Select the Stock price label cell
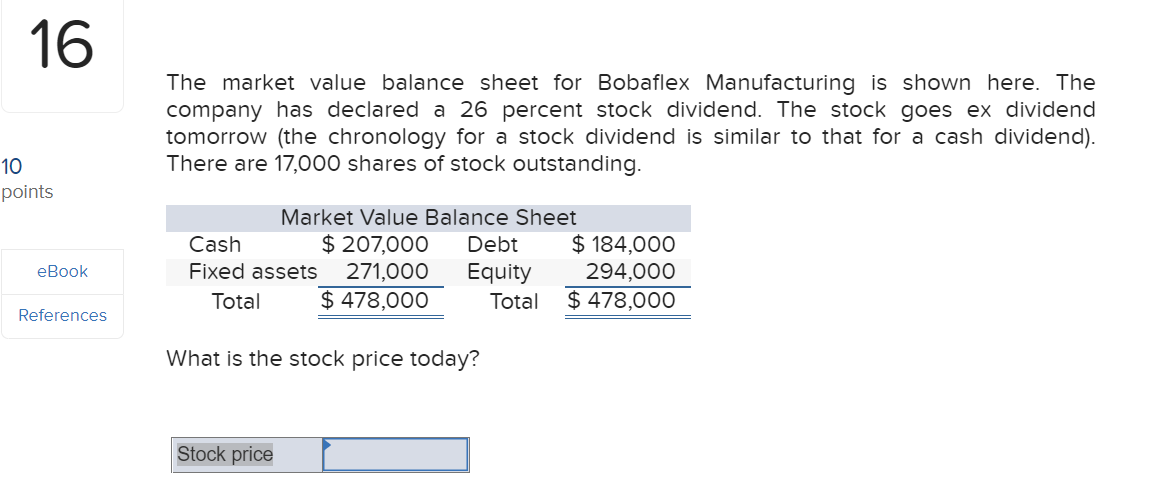 (225, 455)
